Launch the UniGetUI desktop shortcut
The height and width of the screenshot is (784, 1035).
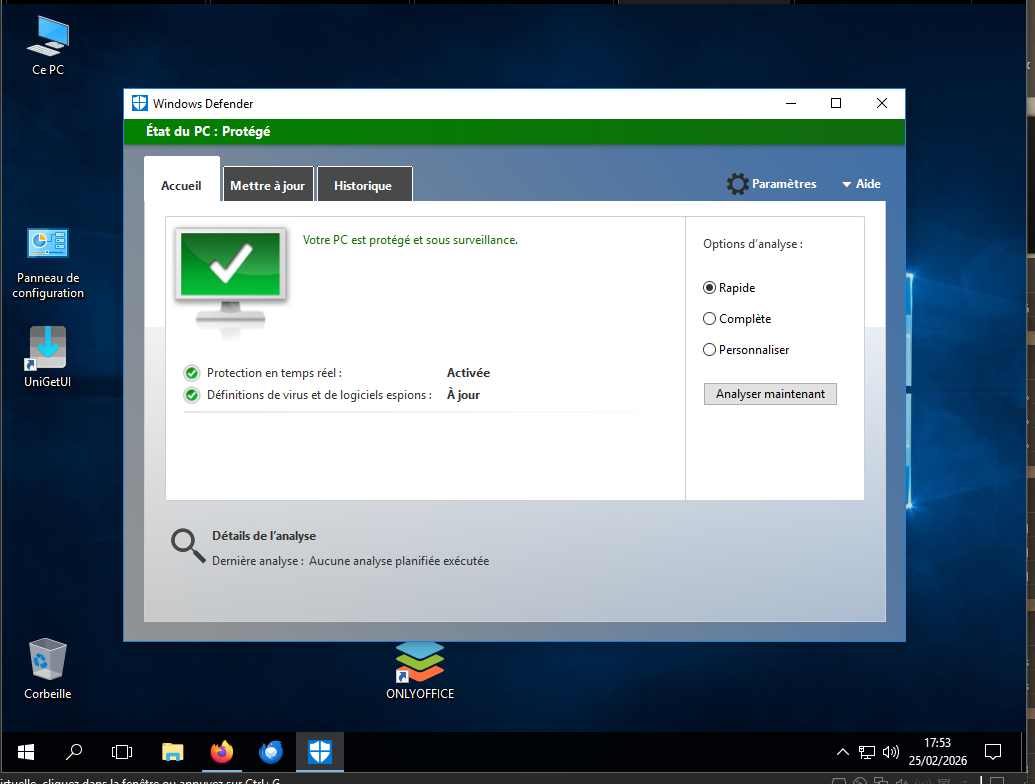pos(48,356)
